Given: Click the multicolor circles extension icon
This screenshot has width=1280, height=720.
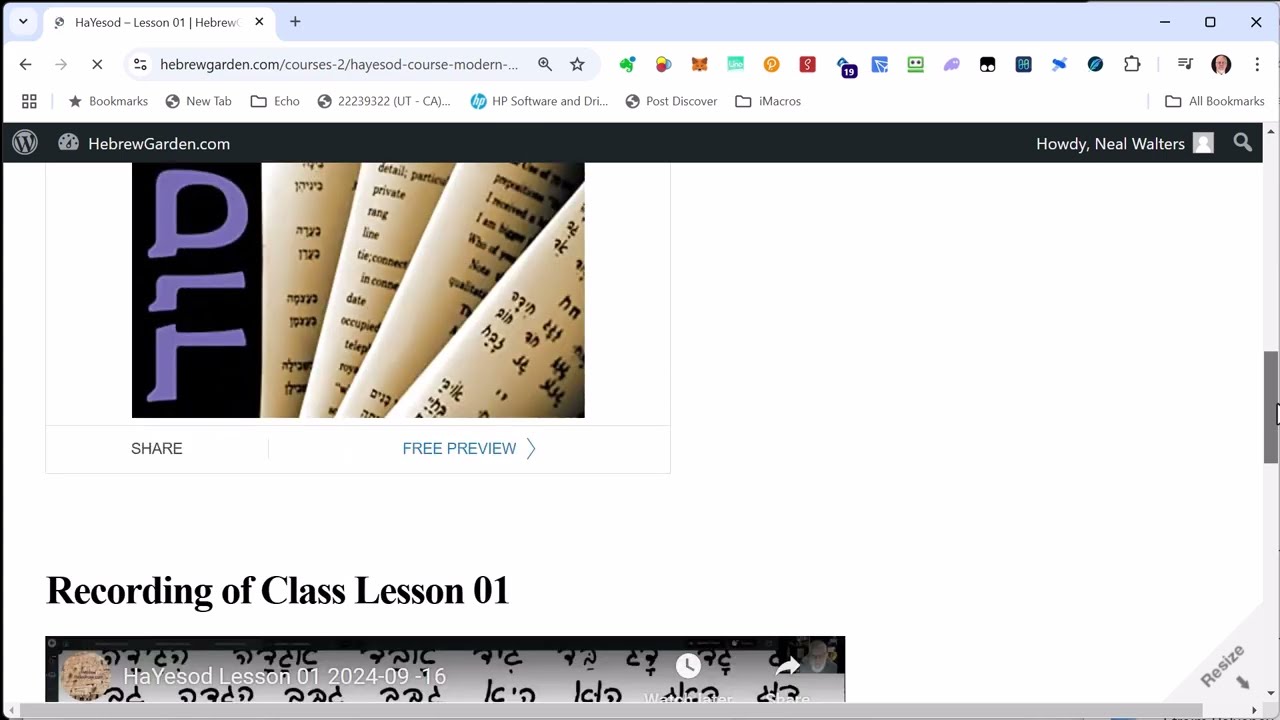Looking at the screenshot, I should pos(663,64).
